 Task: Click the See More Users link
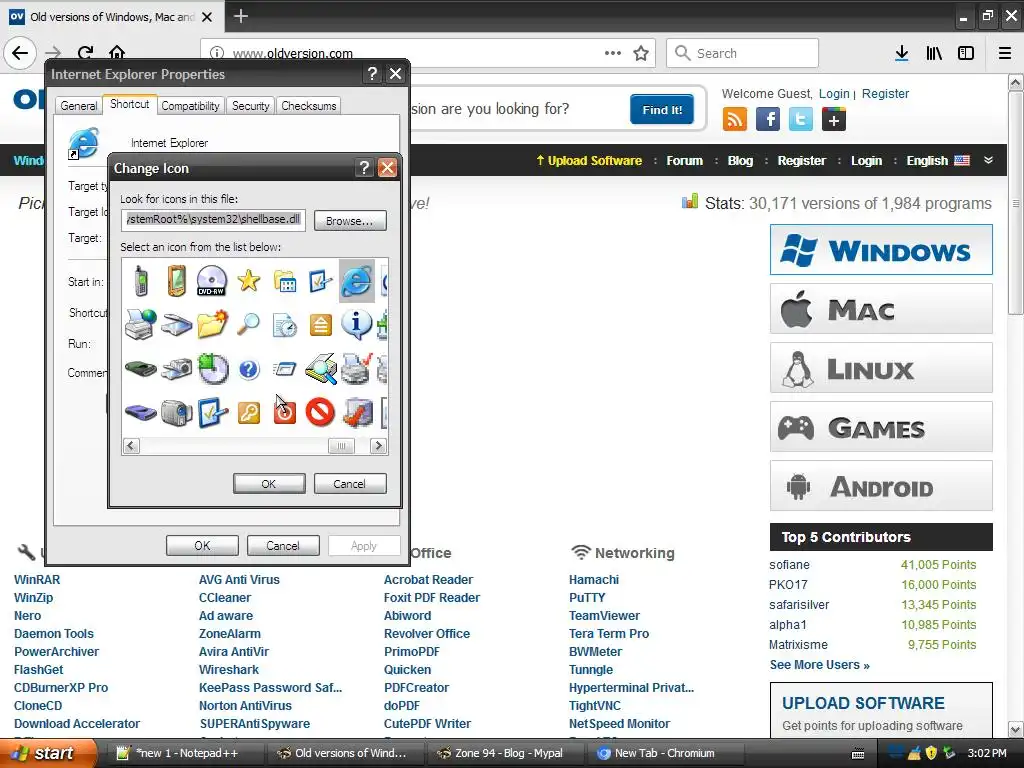pos(820,665)
